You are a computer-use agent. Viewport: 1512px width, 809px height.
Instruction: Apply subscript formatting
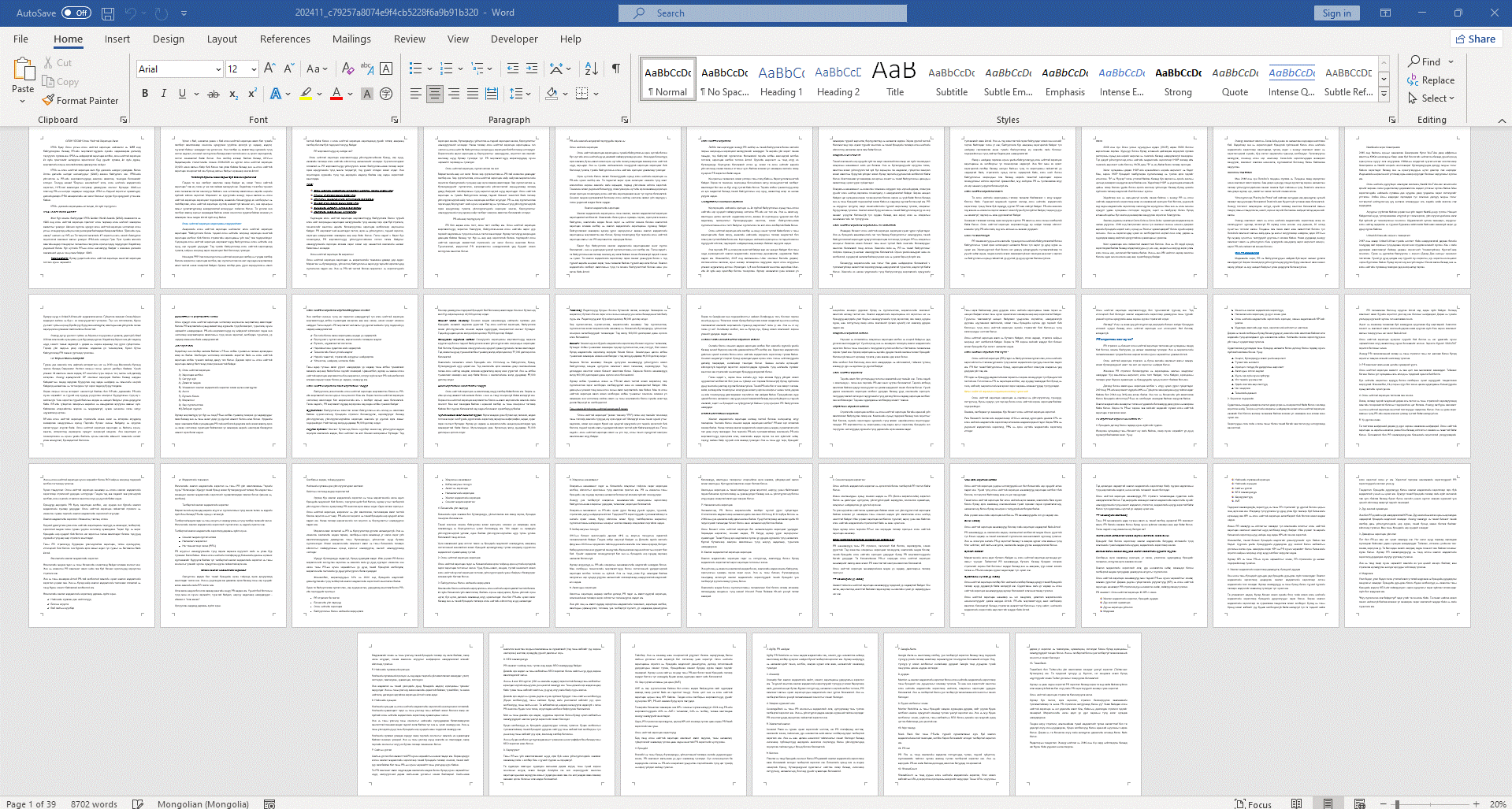pyautogui.click(x=233, y=94)
